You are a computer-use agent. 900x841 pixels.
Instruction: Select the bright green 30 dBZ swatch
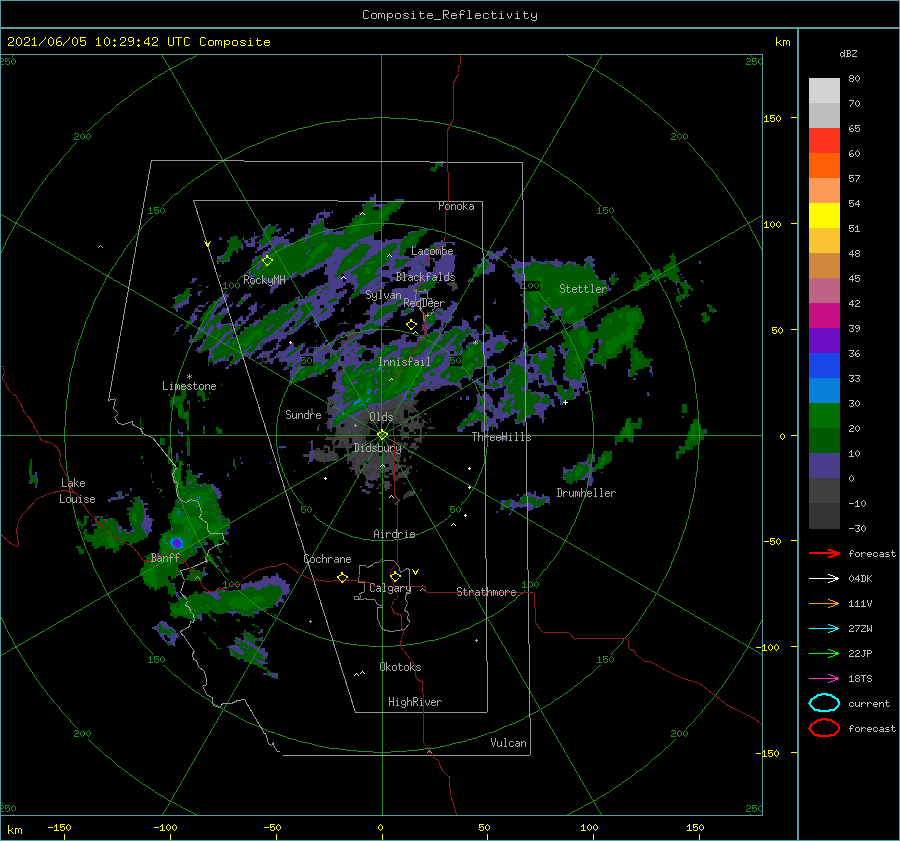(x=824, y=415)
